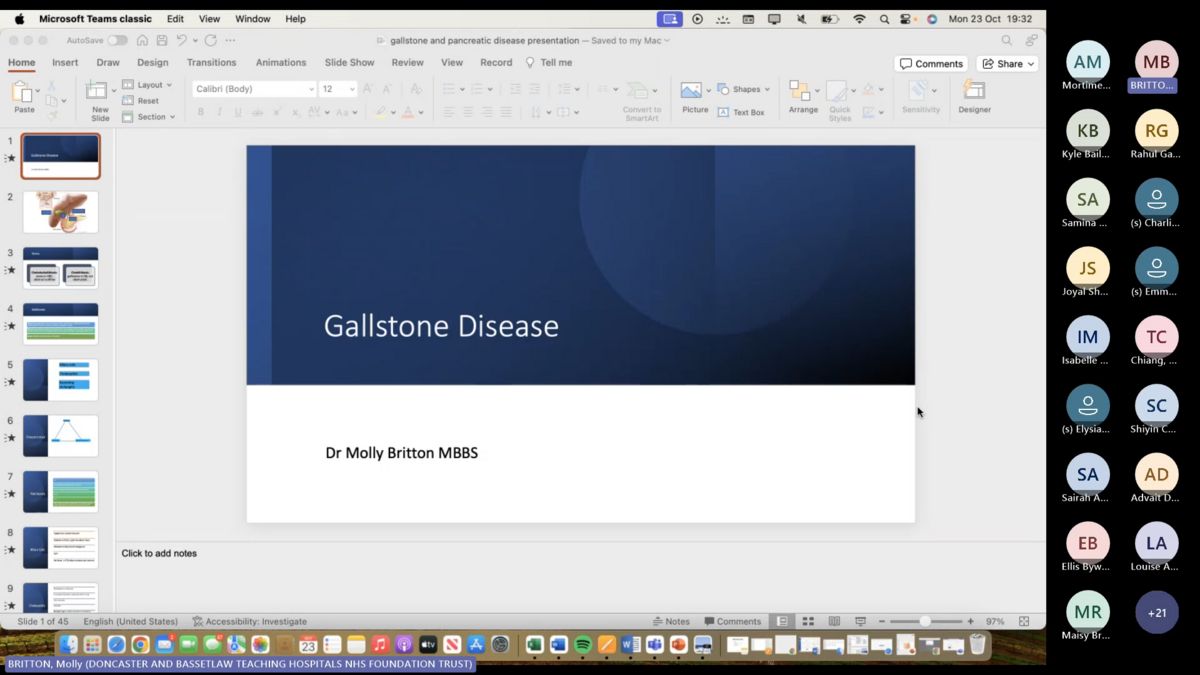The height and width of the screenshot is (675, 1200).
Task: Click the Home icon in title bar
Action: coord(143,40)
